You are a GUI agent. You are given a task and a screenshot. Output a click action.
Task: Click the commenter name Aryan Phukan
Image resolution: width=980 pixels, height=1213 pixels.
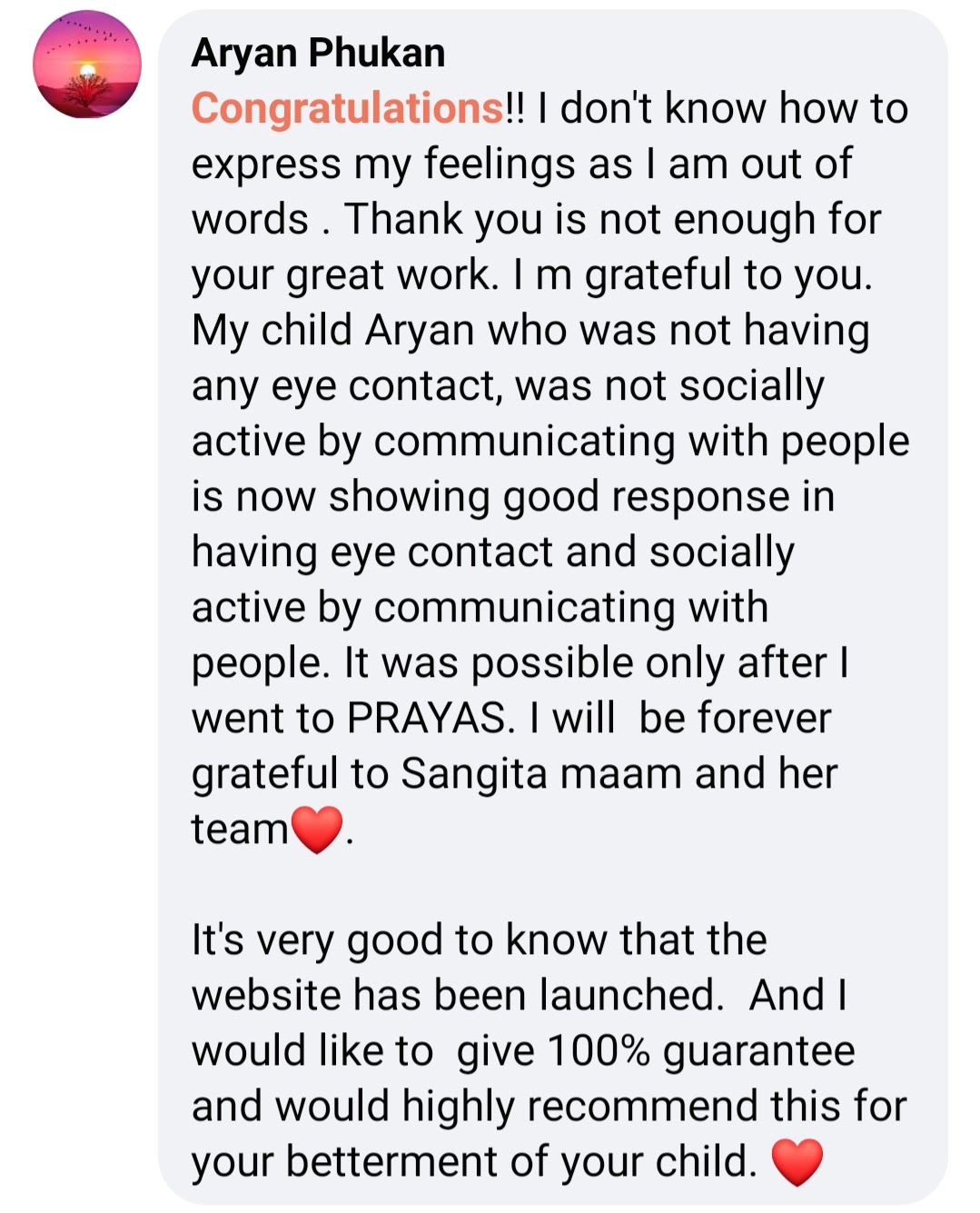coord(318,53)
